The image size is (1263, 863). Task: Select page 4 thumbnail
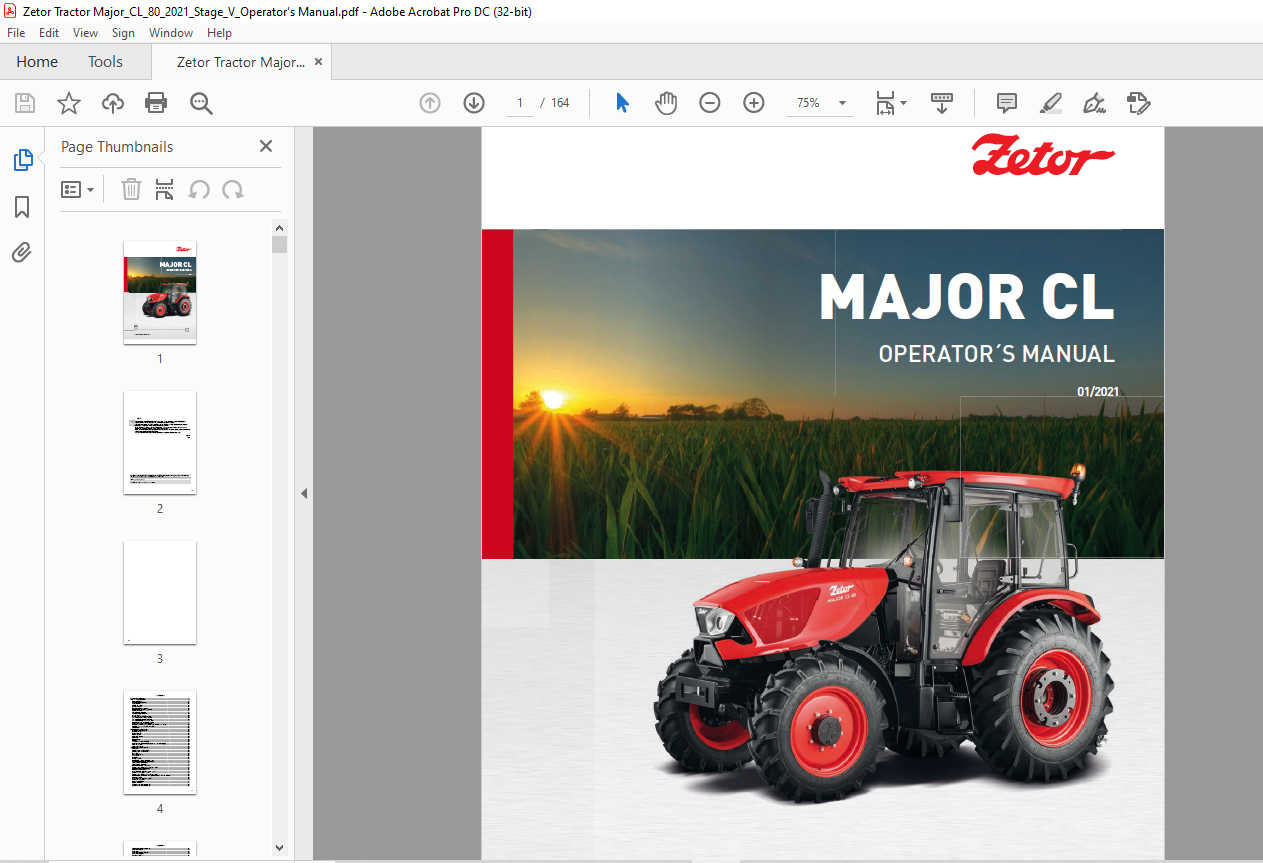pos(160,742)
